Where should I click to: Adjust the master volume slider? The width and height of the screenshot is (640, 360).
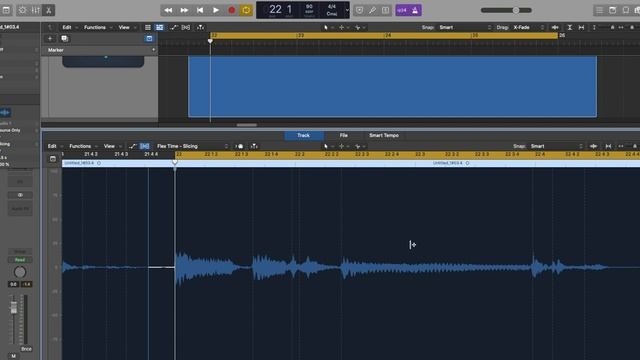[x=506, y=10]
